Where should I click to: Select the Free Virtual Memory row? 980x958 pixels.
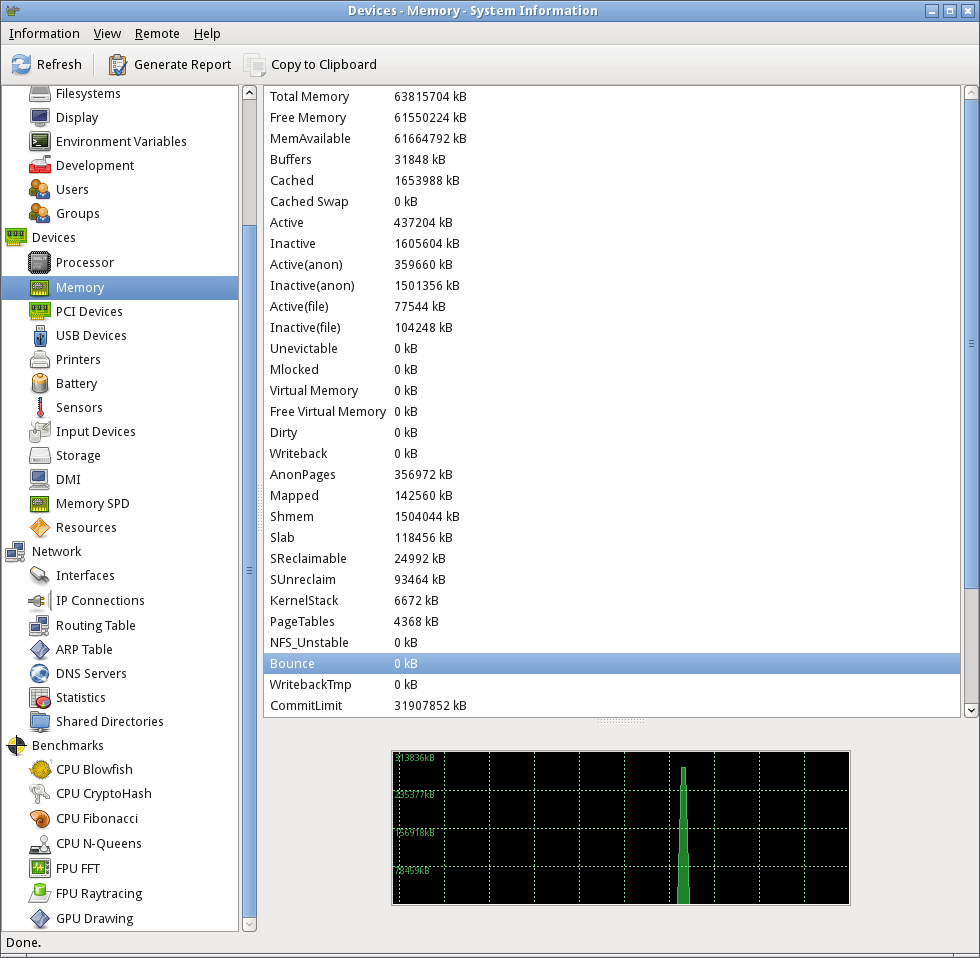612,412
